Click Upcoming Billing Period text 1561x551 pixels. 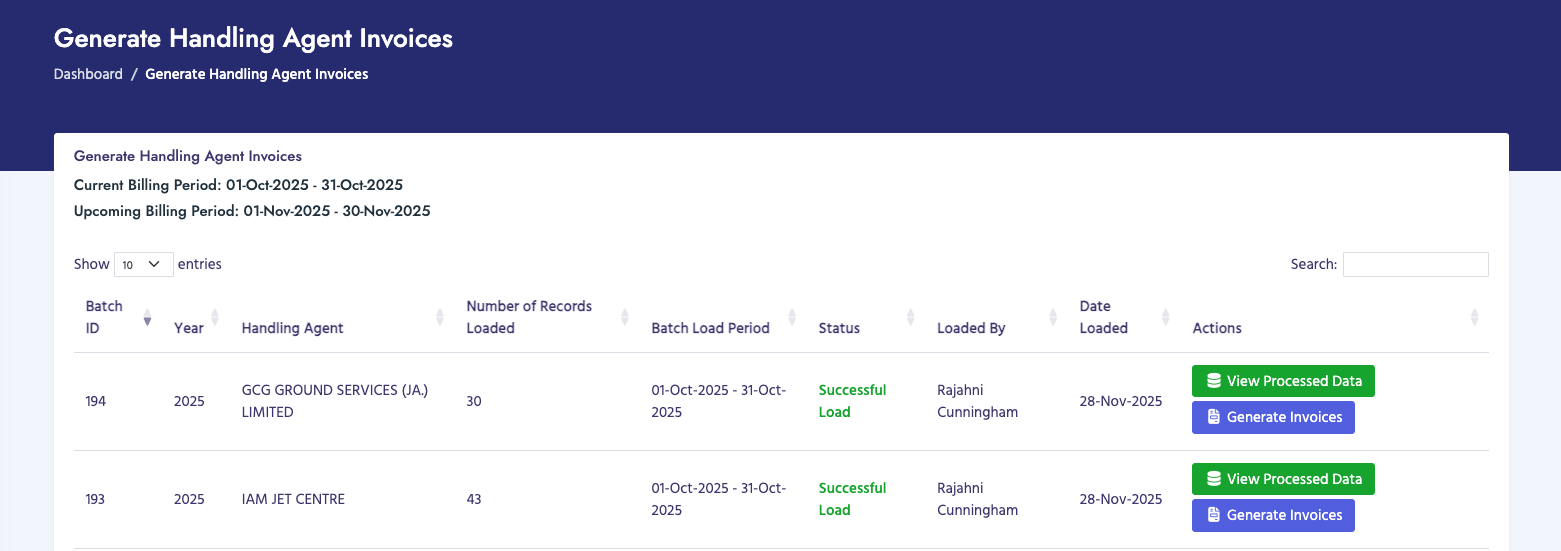[x=252, y=211]
